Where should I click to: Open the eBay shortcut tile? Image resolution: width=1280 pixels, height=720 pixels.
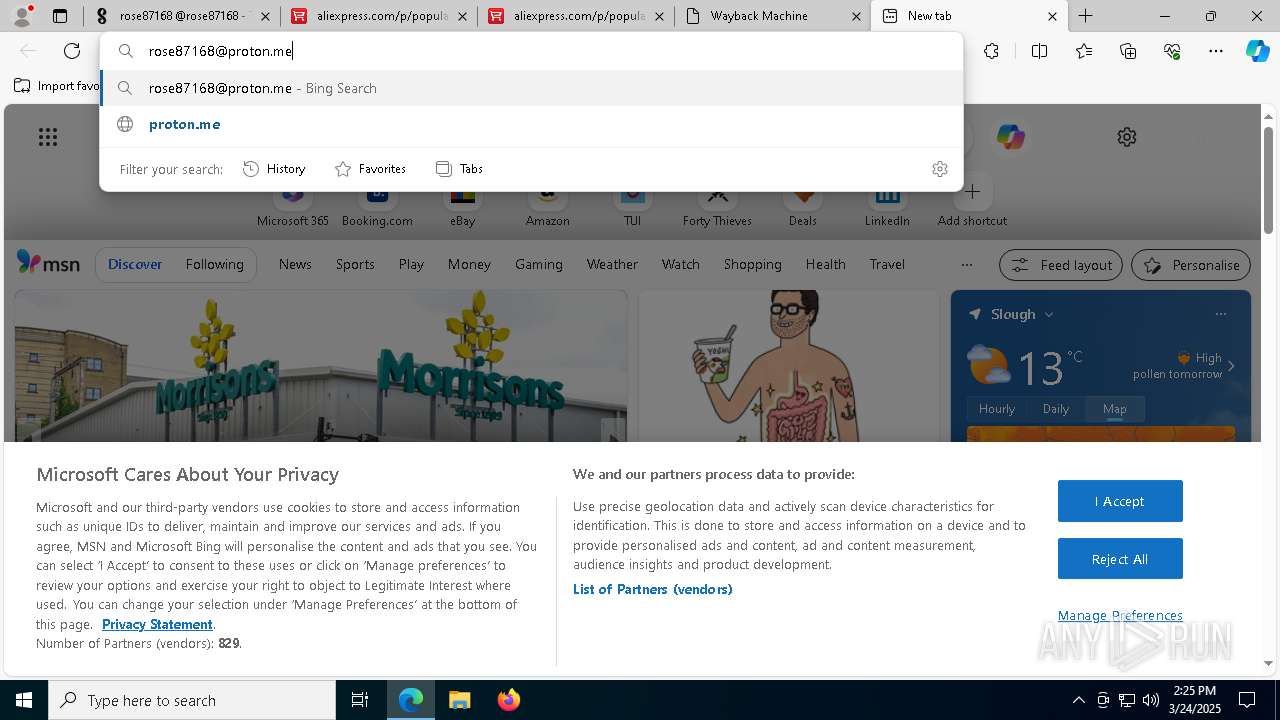pyautogui.click(x=462, y=207)
